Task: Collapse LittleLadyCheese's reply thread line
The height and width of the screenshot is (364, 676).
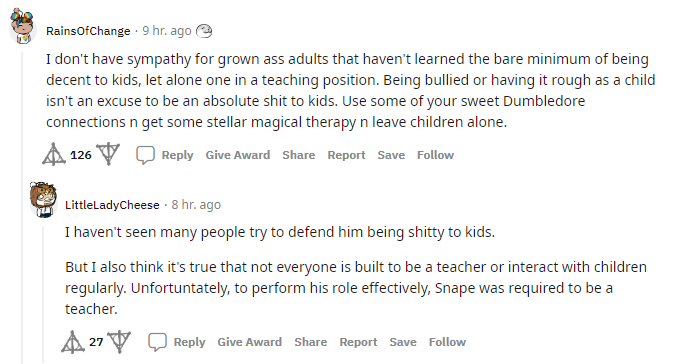Action: pos(43,294)
